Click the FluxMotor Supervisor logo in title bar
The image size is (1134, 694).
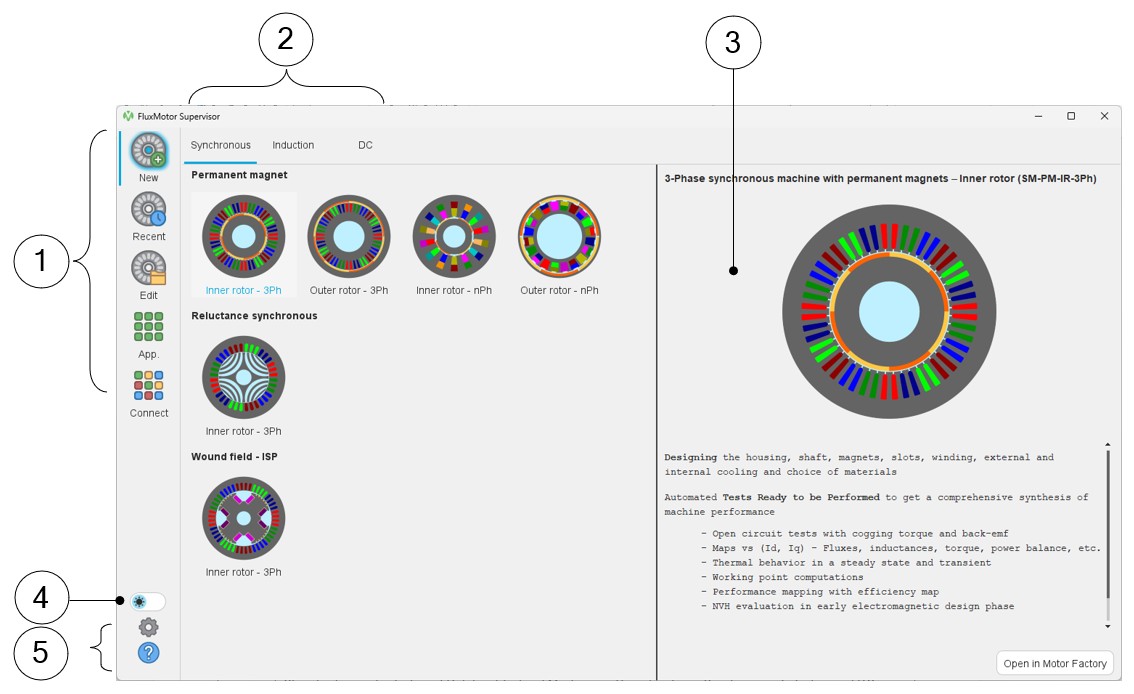(x=128, y=116)
